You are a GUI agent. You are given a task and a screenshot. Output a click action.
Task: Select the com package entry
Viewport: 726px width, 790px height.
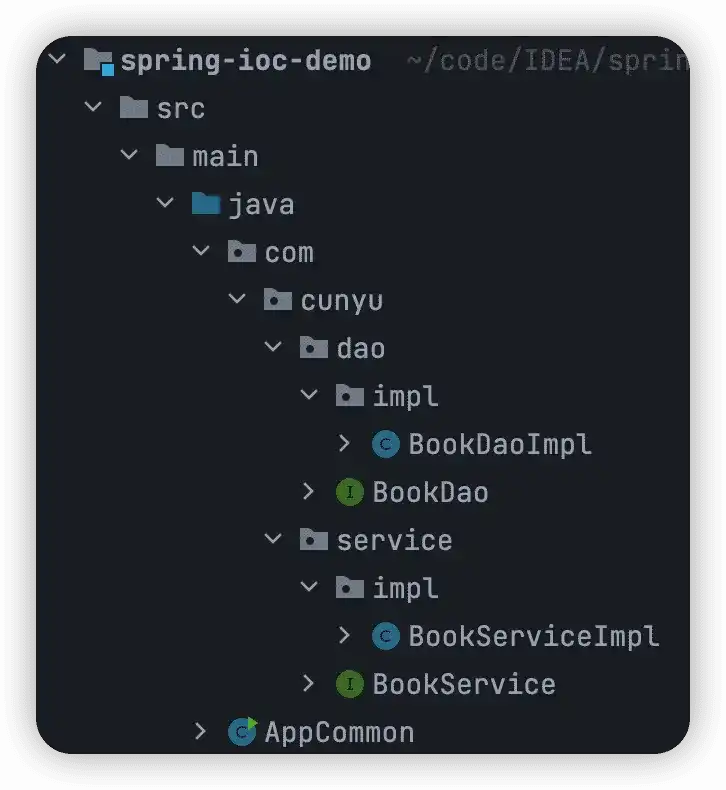[289, 253]
